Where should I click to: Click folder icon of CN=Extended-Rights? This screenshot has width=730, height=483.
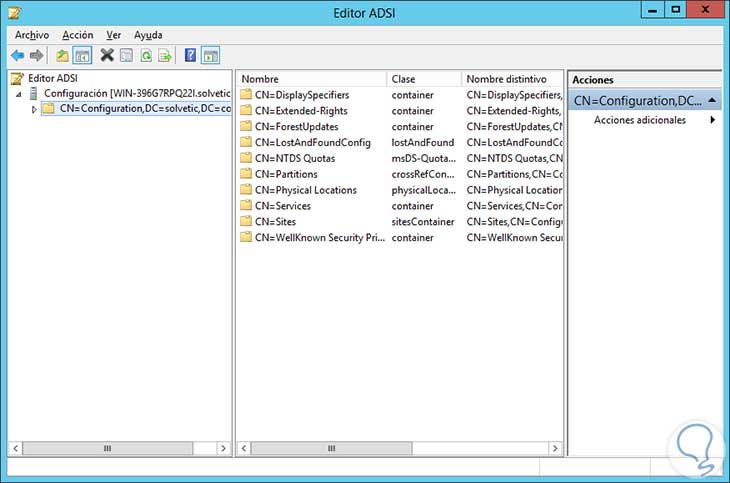[246, 110]
